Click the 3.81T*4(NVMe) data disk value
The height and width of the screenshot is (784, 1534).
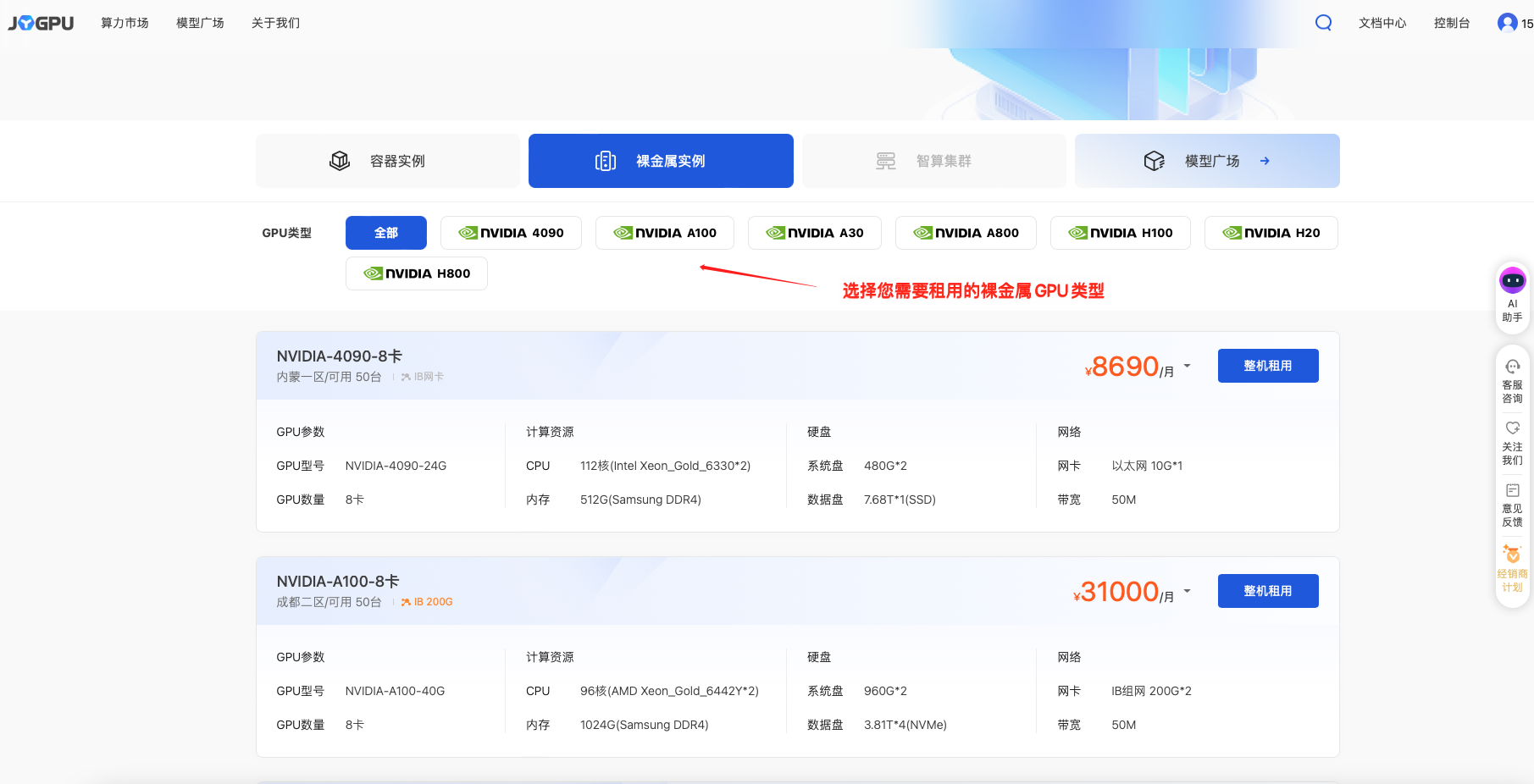tap(905, 725)
